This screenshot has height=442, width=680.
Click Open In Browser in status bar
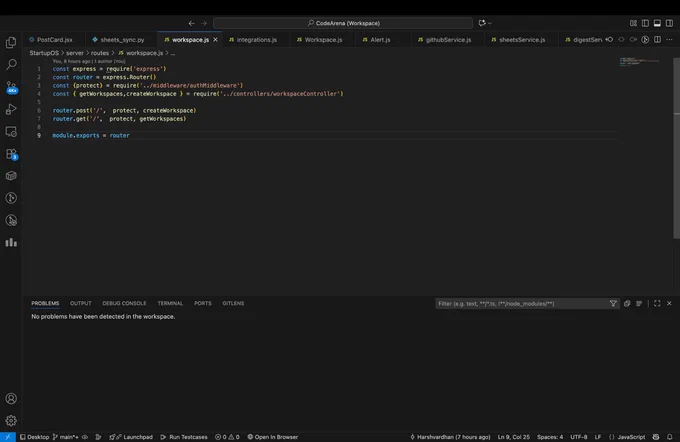click(x=272, y=437)
